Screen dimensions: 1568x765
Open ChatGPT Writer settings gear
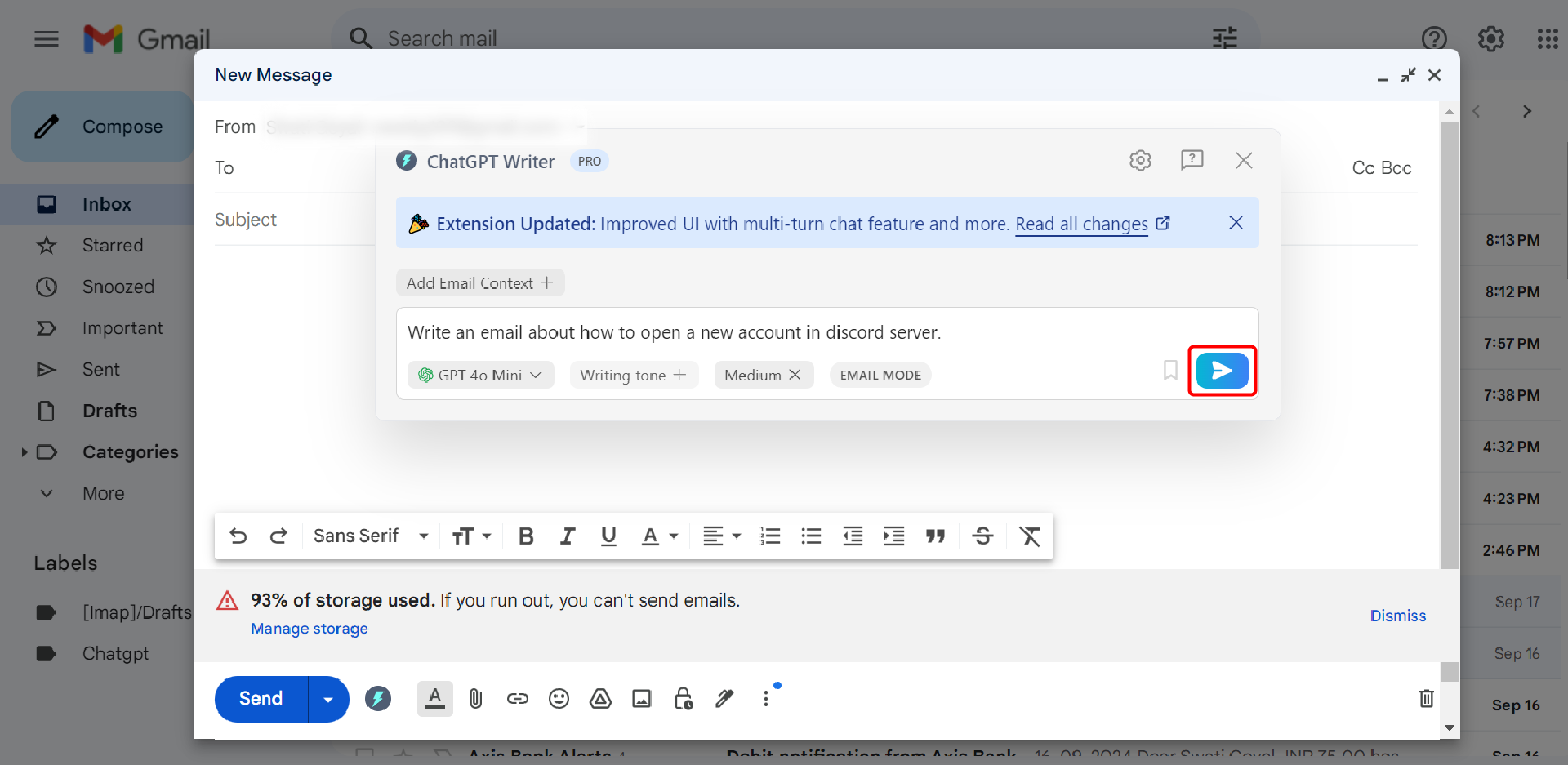pyautogui.click(x=1140, y=160)
